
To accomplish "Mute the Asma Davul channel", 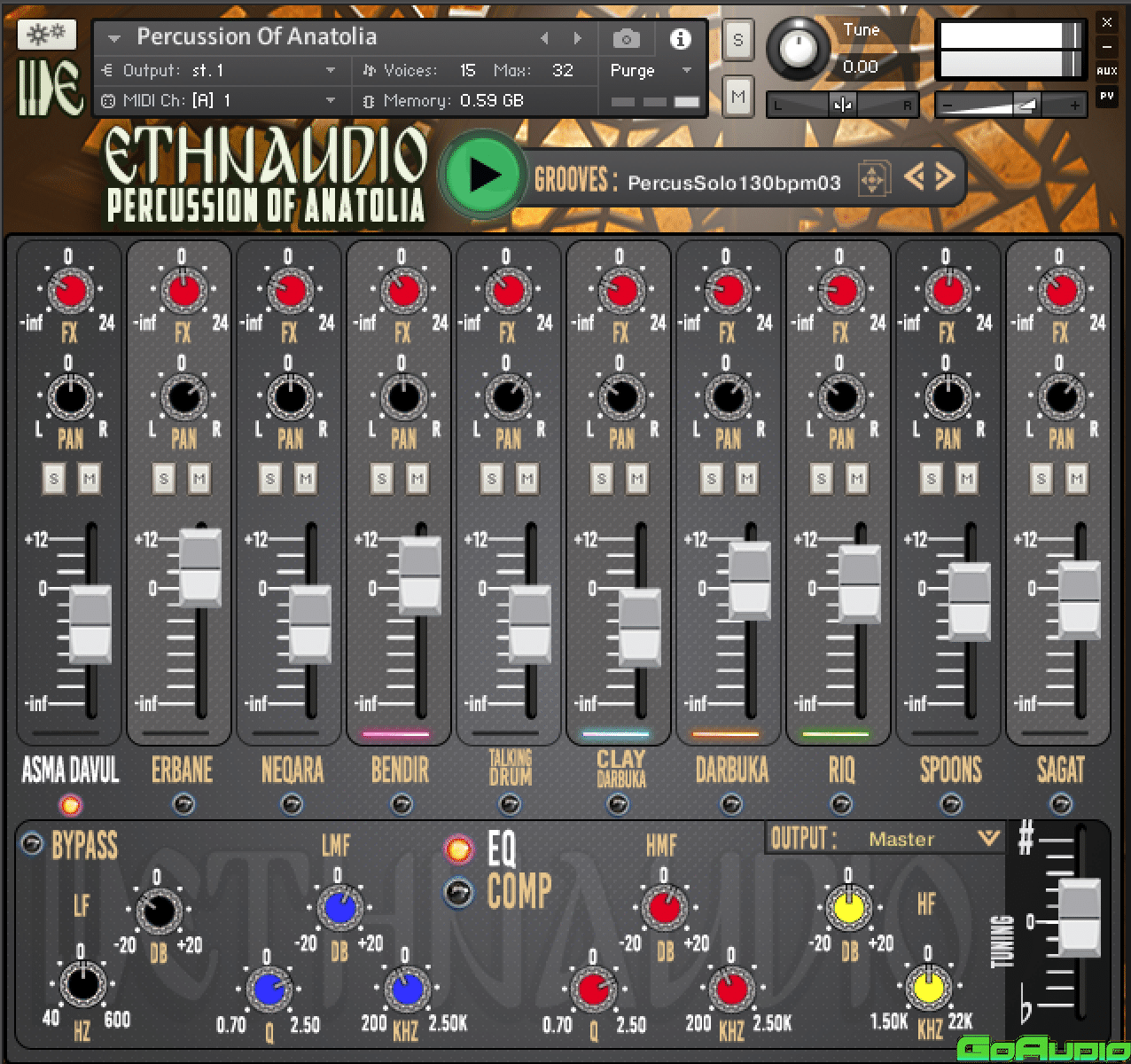I will pos(90,480).
